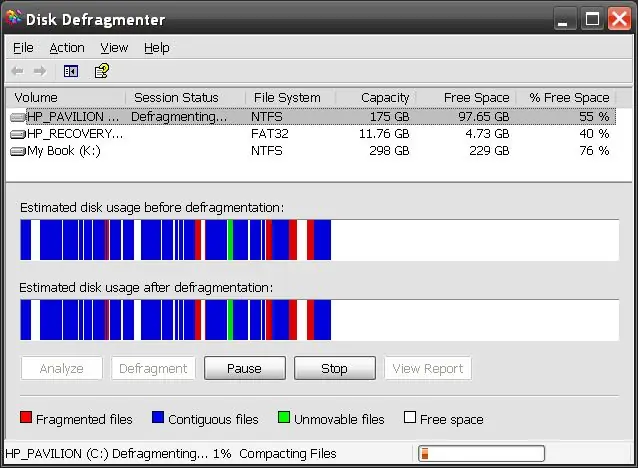This screenshot has height=468, width=638.
Task: Close the Disk Defragmenter window
Action: click(619, 19)
